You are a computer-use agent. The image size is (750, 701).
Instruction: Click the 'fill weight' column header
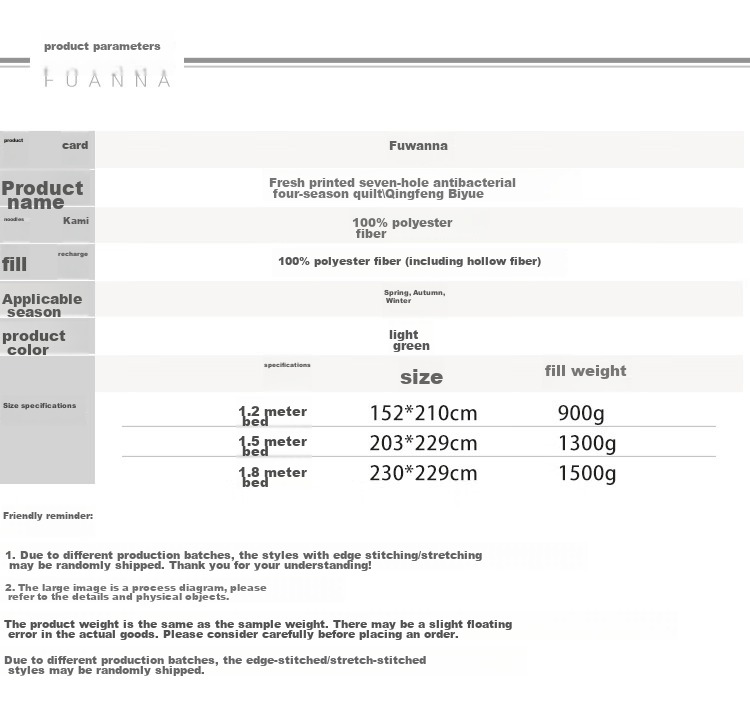585,371
